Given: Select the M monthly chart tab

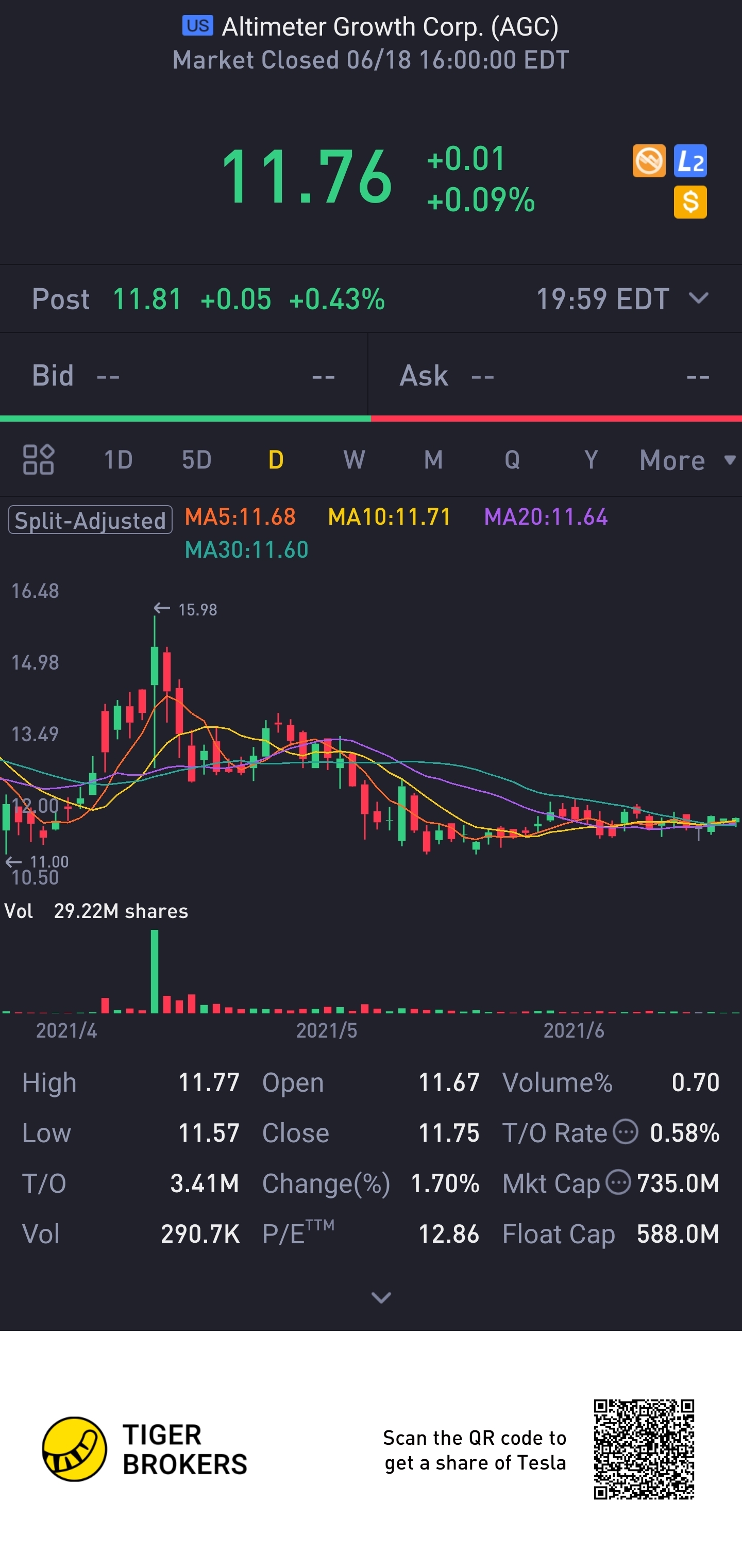Looking at the screenshot, I should [x=433, y=460].
